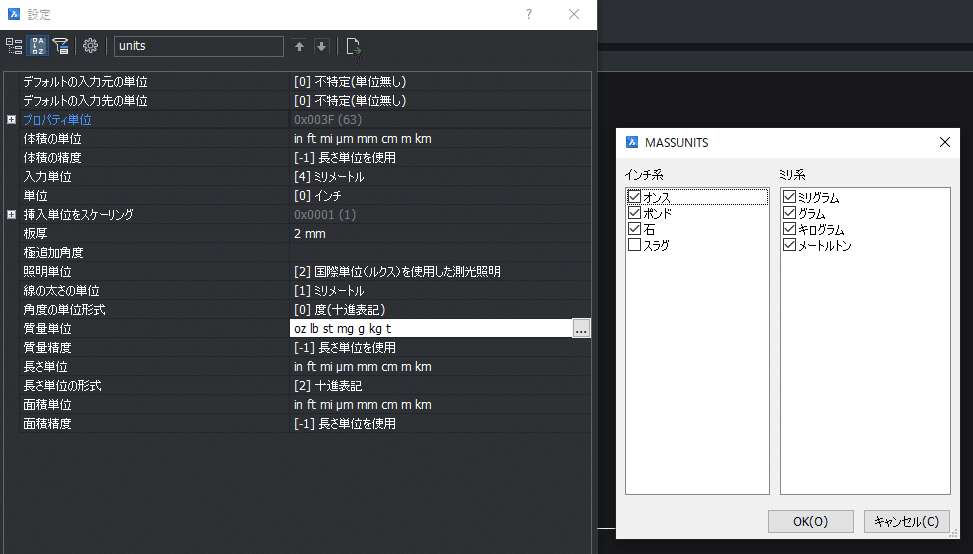Go to previous search result arrow
Image resolution: width=973 pixels, height=554 pixels.
[x=299, y=47]
